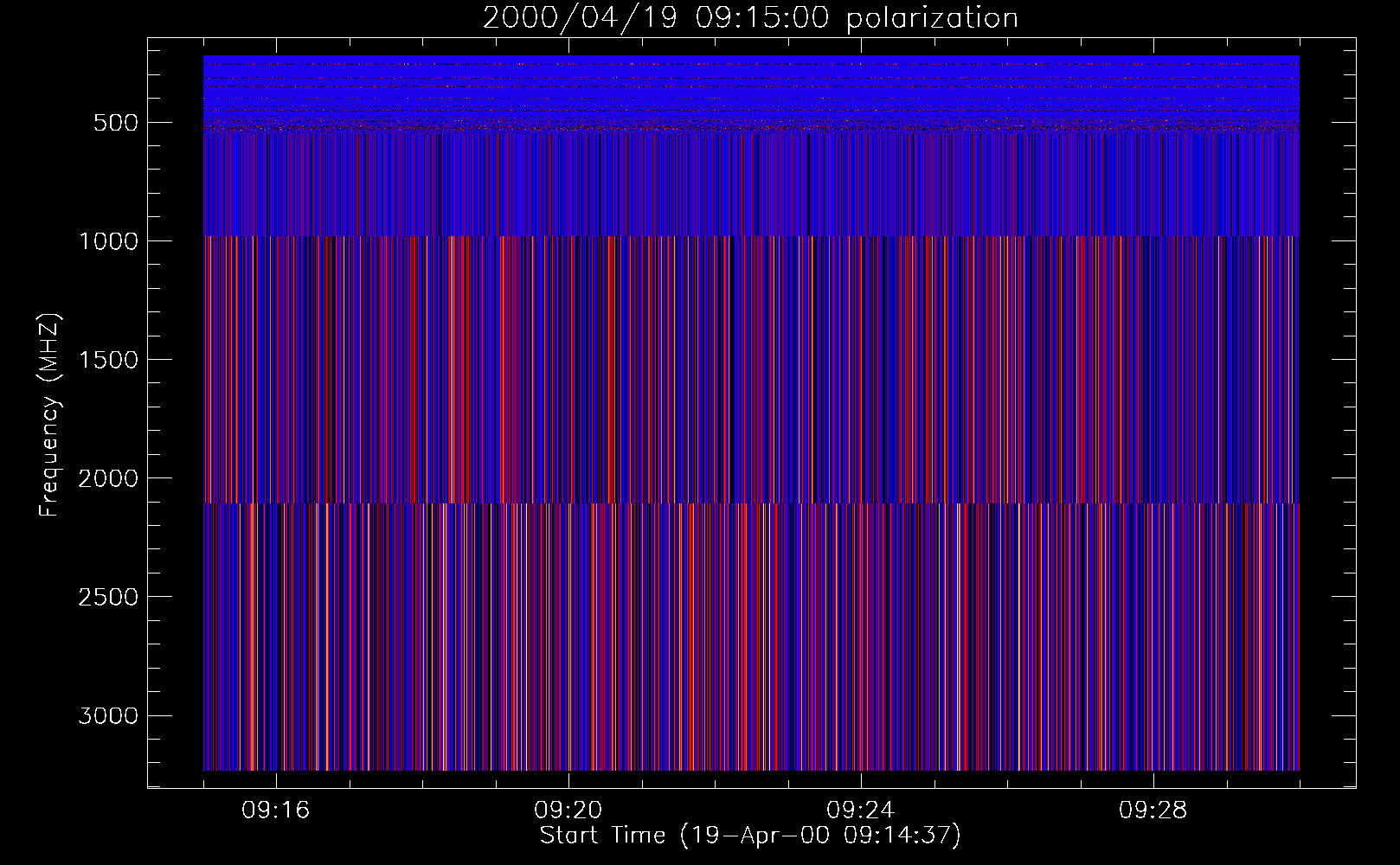This screenshot has width=1400, height=865.
Task: Click the 3000 frequency tick label
Action: tap(108, 715)
